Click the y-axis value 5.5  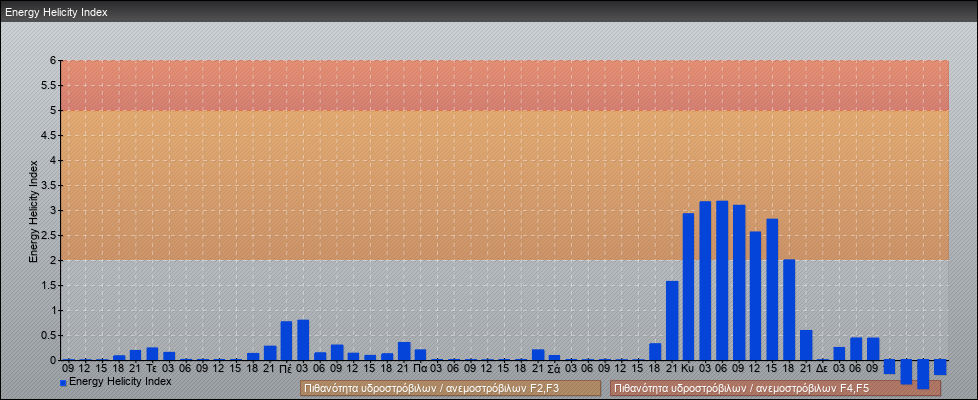point(50,85)
